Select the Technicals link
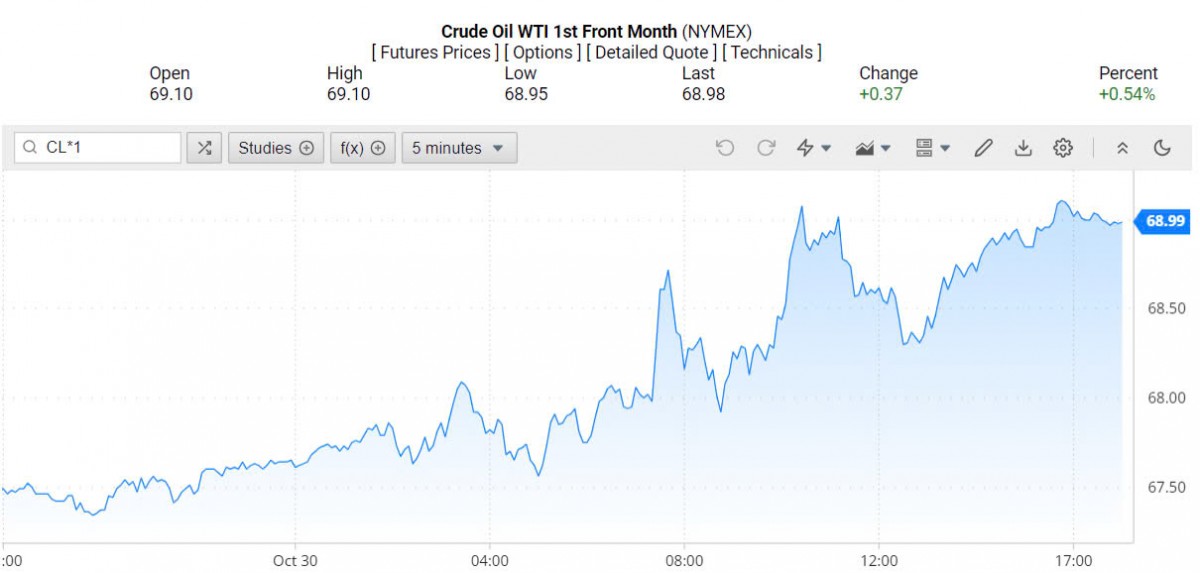This screenshot has height=573, width=1200. click(x=772, y=52)
